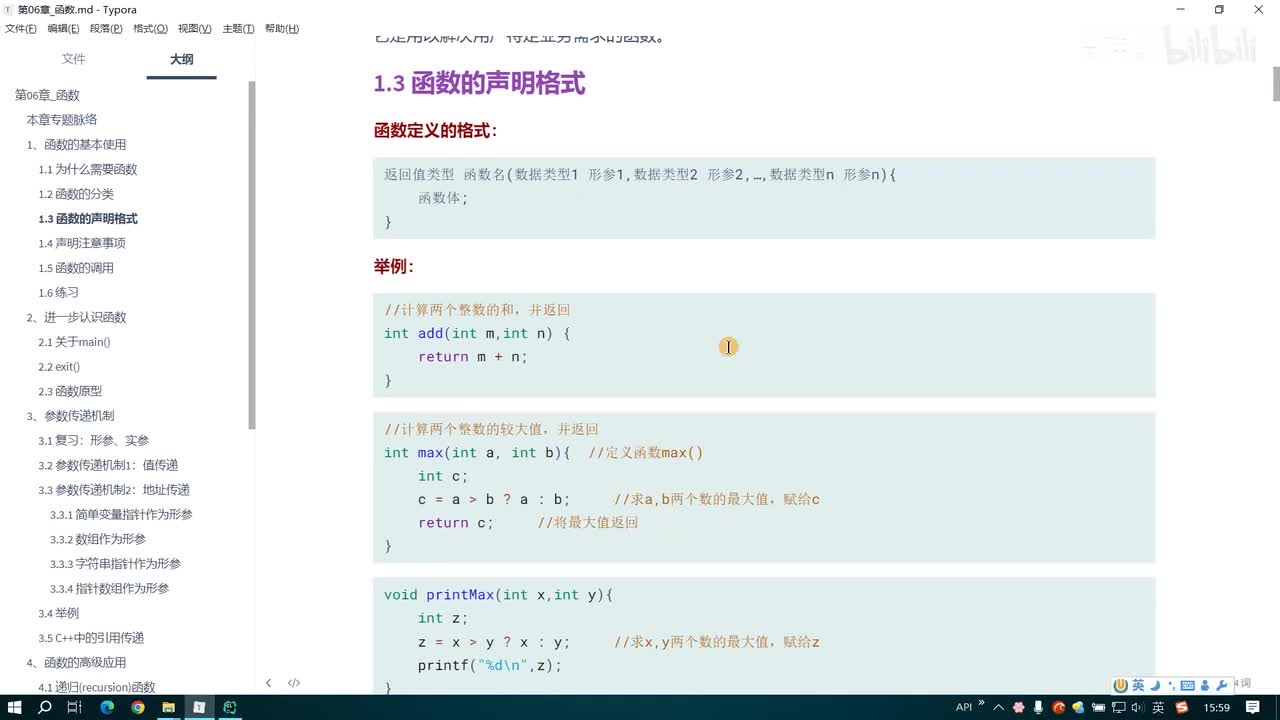This screenshot has height=720, width=1280.
Task: Open the 帮助(H) menu
Action: 282,29
